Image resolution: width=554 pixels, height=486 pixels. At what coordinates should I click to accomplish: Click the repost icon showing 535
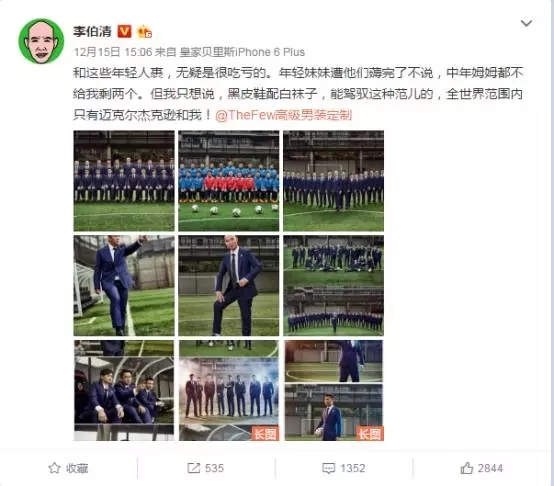pos(194,468)
